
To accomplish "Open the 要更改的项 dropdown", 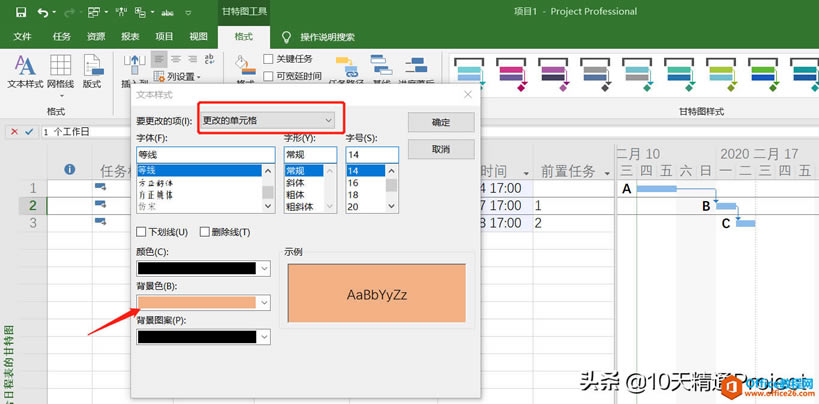I will coord(272,120).
